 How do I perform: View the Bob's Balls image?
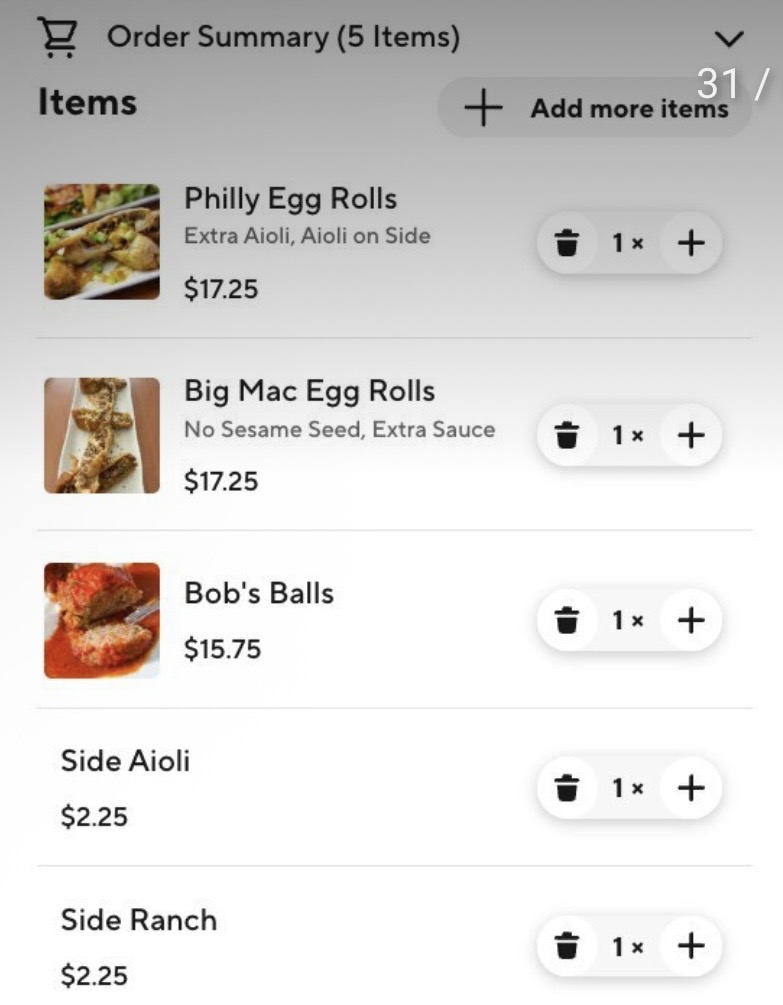[102, 620]
